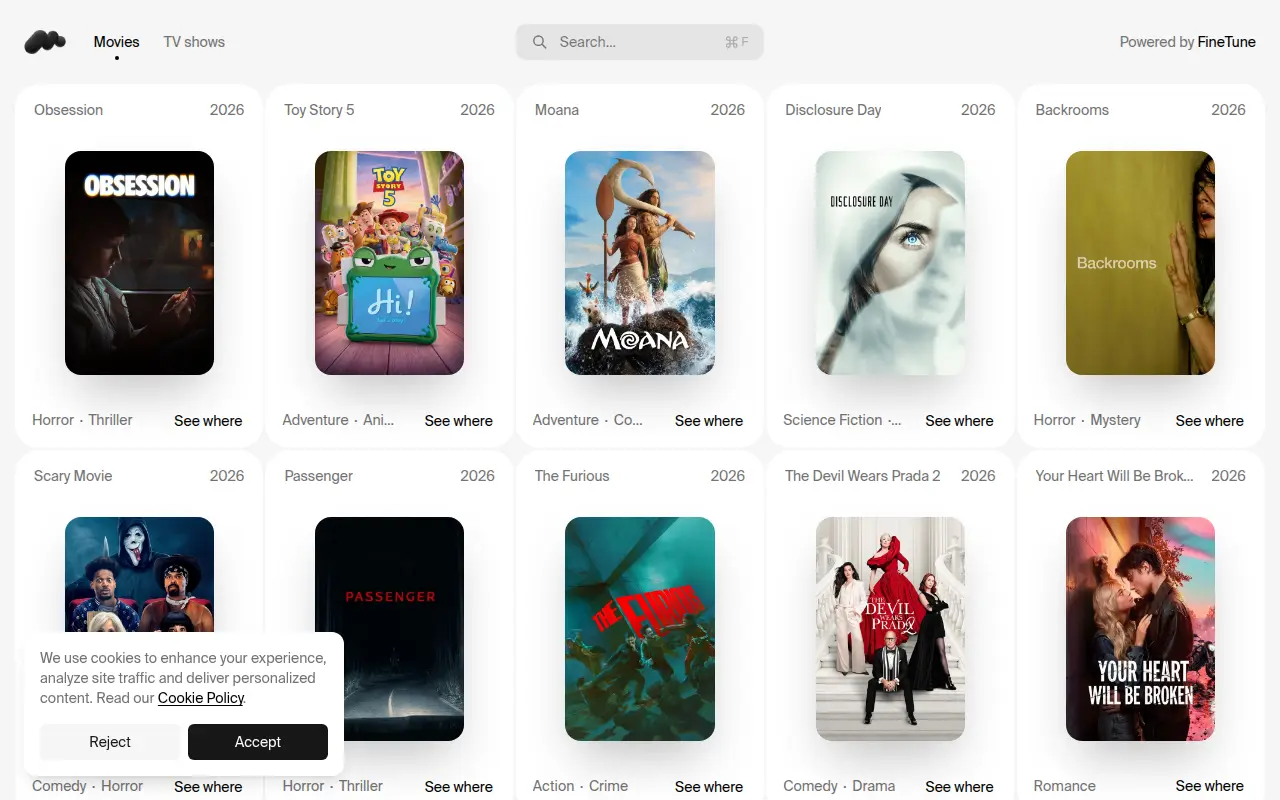Click See where for Disclosure Day
Screen dimensions: 1280x800
click(x=960, y=421)
